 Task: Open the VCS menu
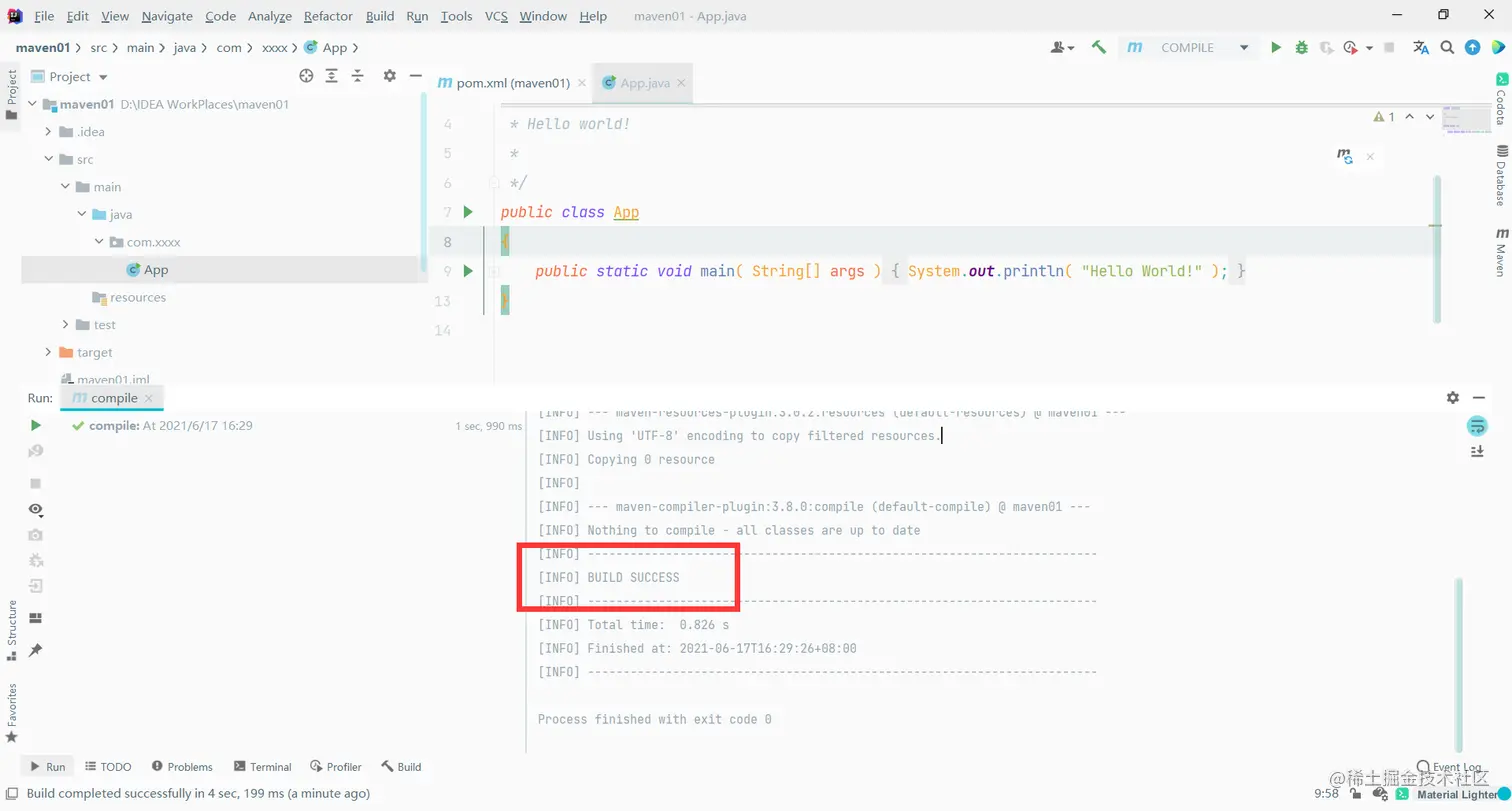[496, 16]
